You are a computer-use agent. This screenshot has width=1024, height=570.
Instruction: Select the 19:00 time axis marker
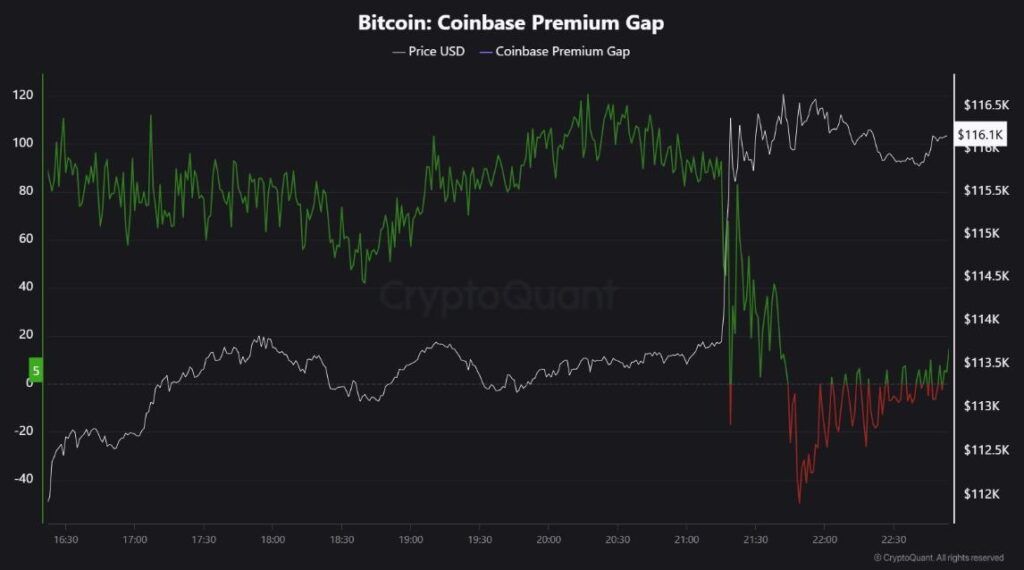(410, 538)
